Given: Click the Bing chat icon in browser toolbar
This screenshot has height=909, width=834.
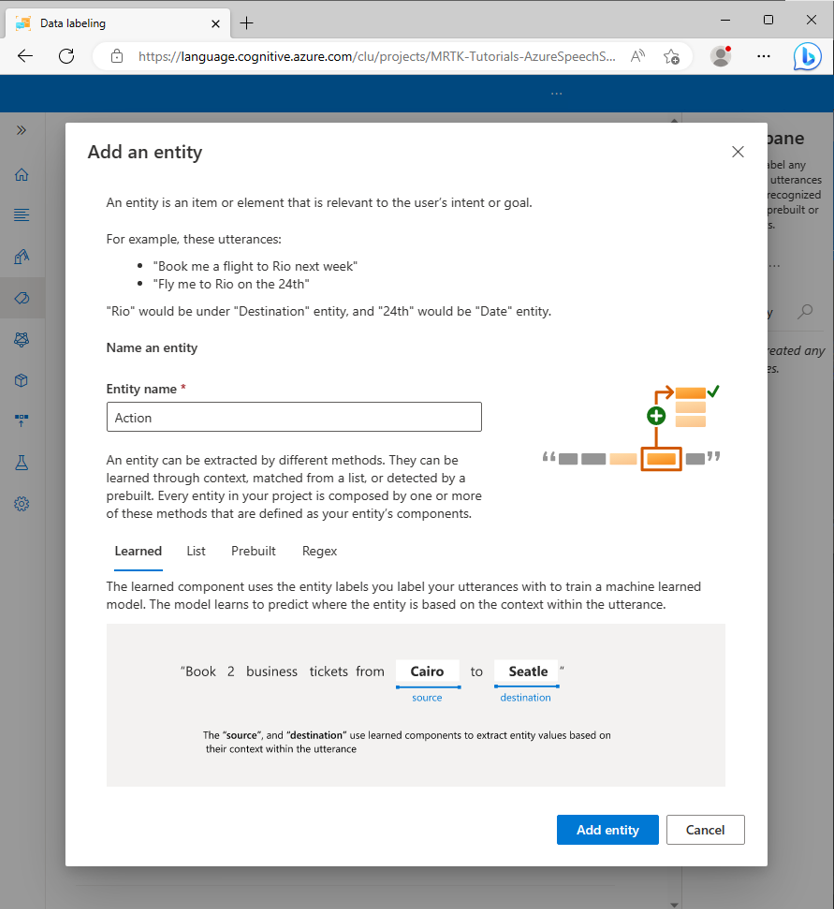Looking at the screenshot, I should click(807, 56).
